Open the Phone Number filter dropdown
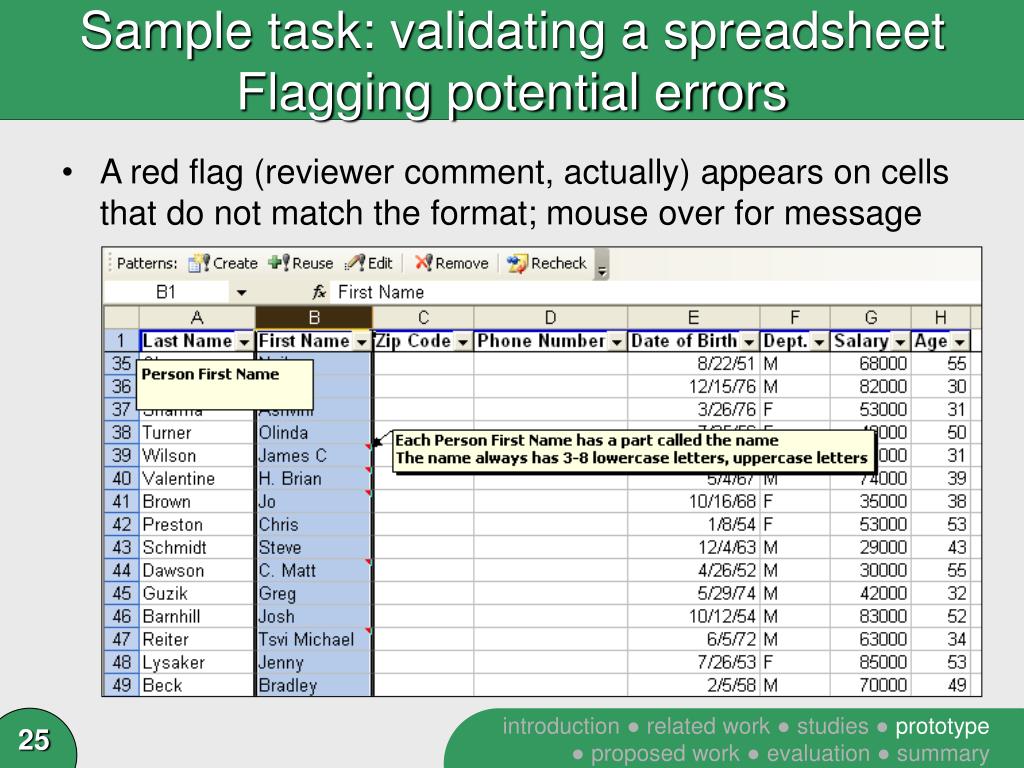1024x768 pixels. point(616,342)
